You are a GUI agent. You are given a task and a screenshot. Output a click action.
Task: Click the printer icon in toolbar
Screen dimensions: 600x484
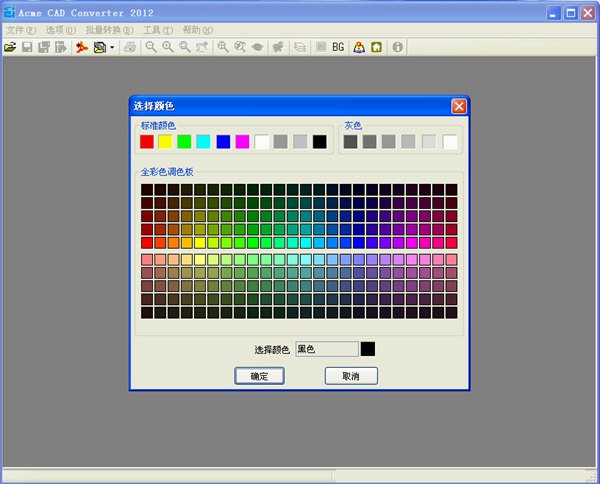[x=130, y=47]
